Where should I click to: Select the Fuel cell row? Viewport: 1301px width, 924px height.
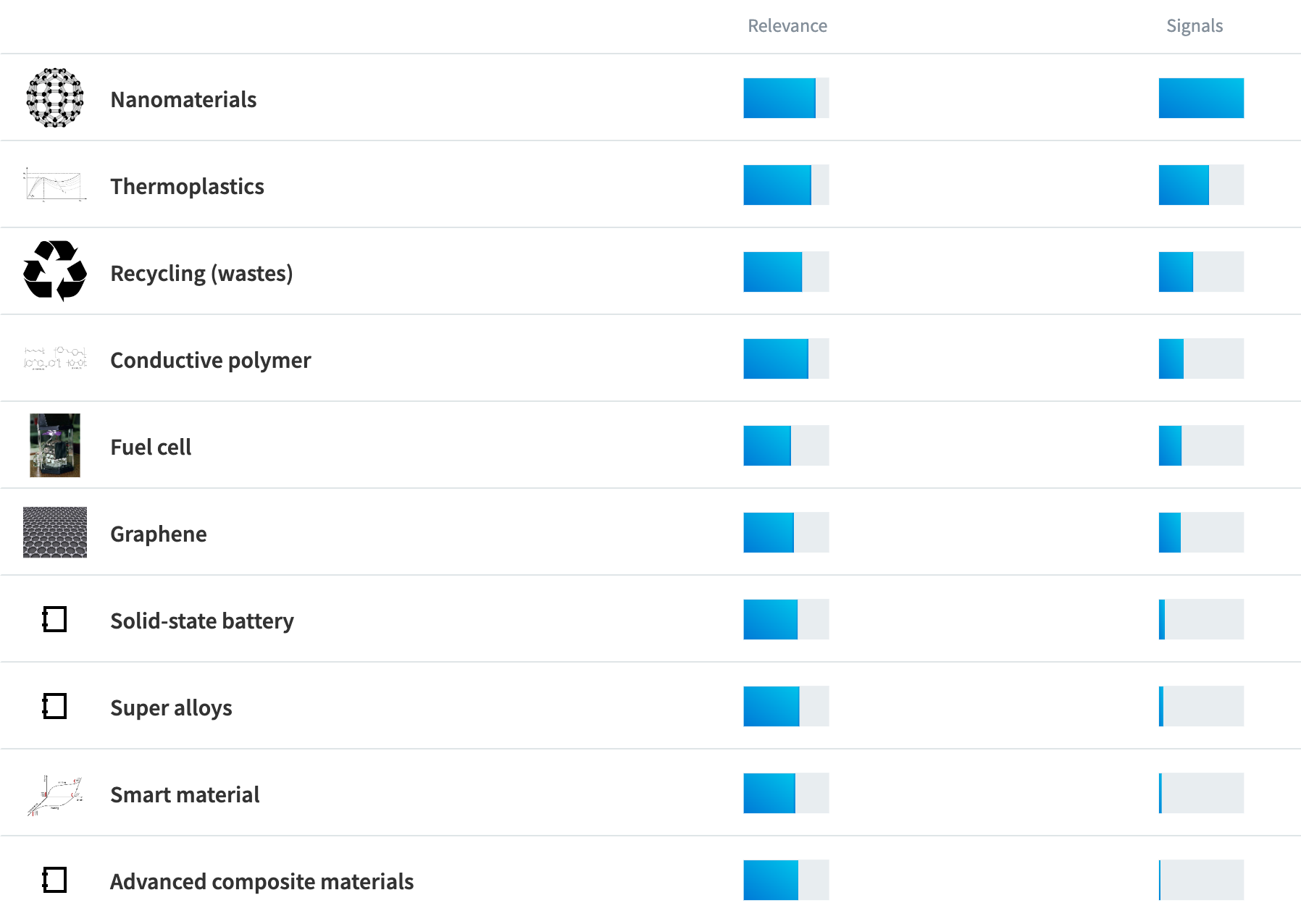pos(150,447)
